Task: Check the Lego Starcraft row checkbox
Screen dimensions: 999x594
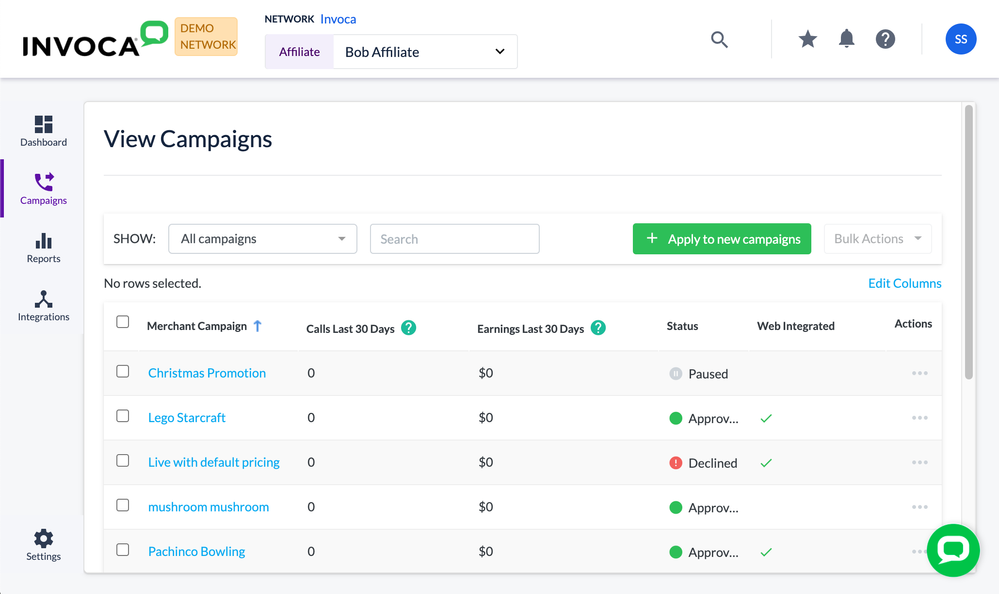Action: pos(123,416)
